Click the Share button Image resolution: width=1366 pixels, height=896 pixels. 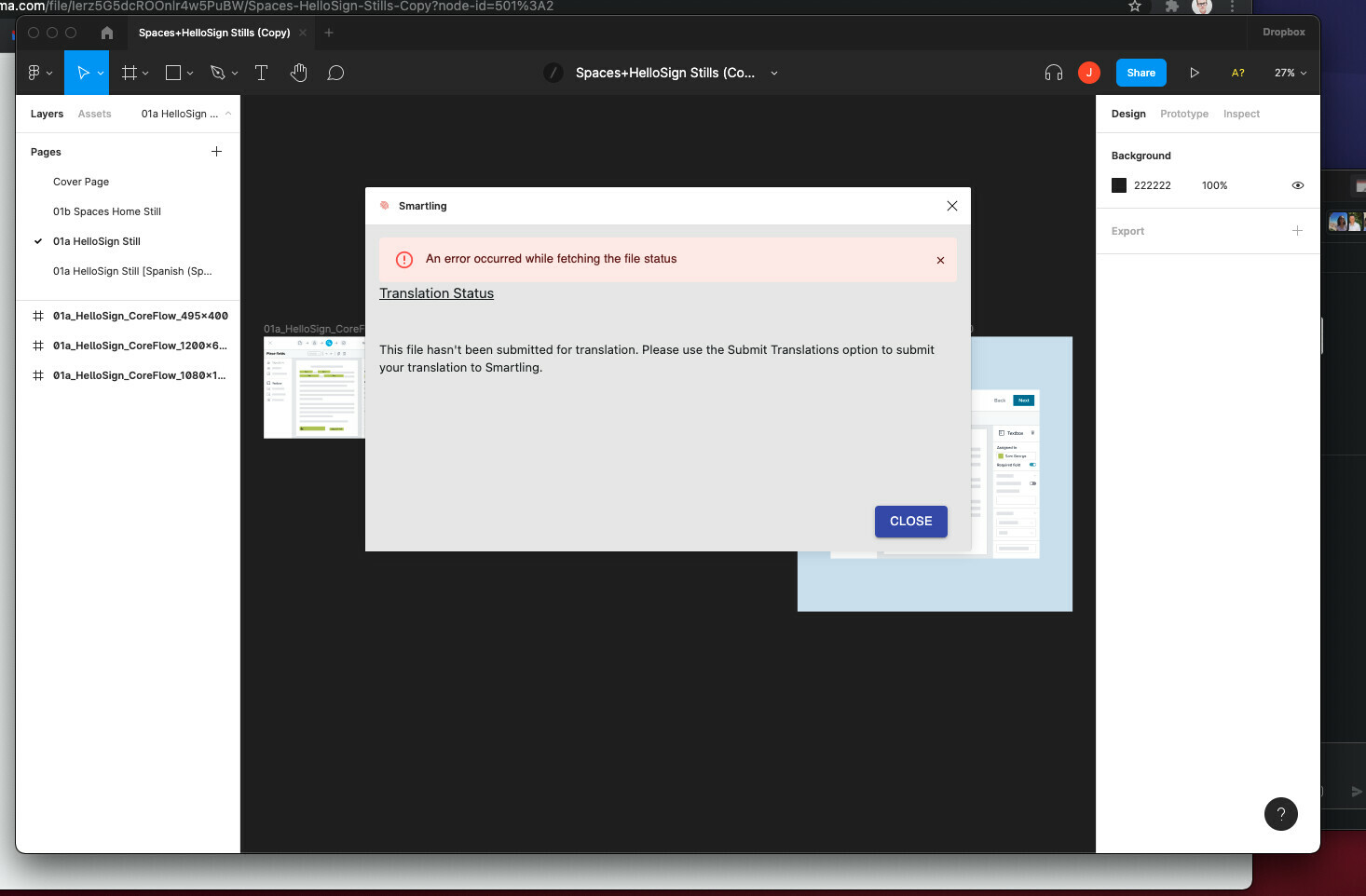pos(1141,73)
